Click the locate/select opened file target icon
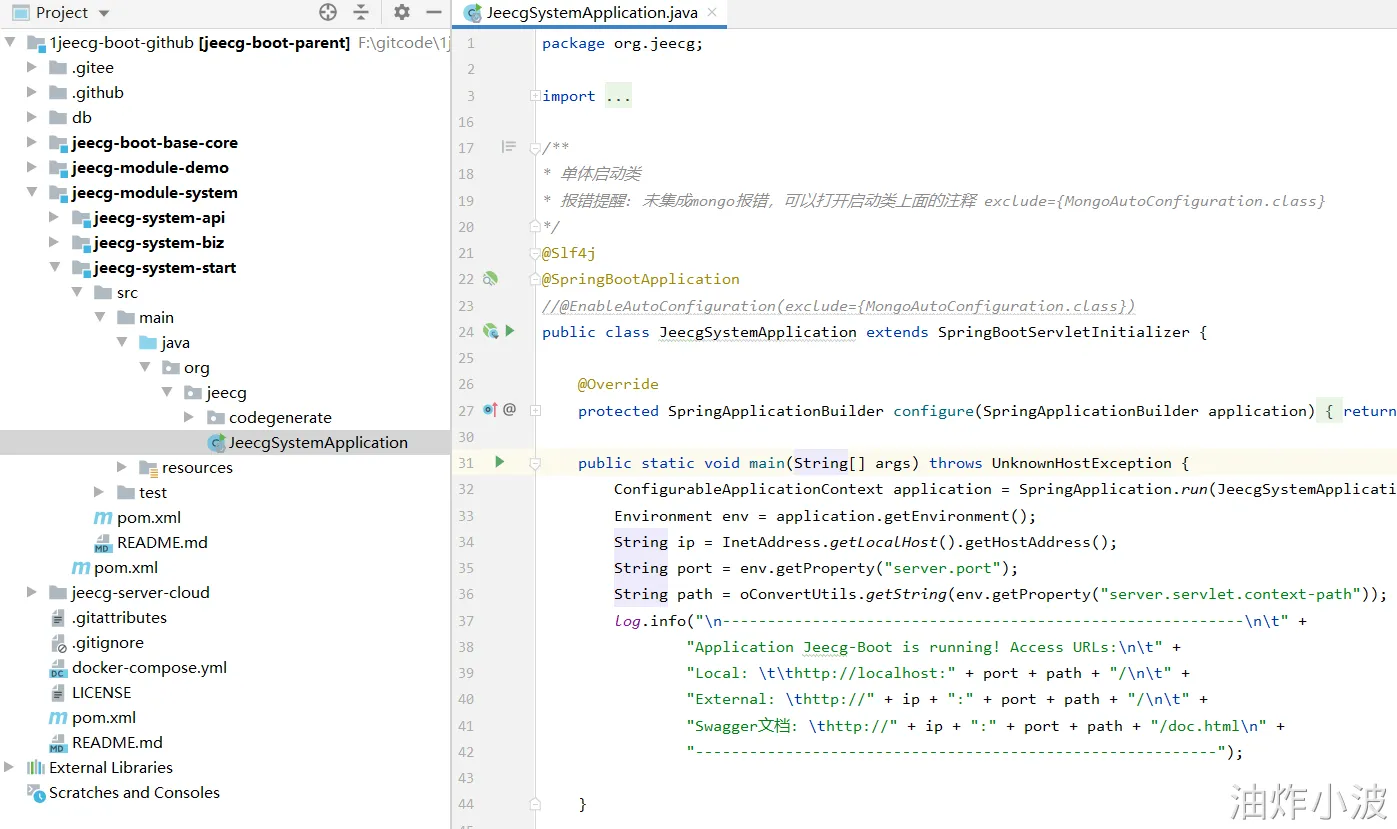The height and width of the screenshot is (829, 1397). (x=328, y=12)
